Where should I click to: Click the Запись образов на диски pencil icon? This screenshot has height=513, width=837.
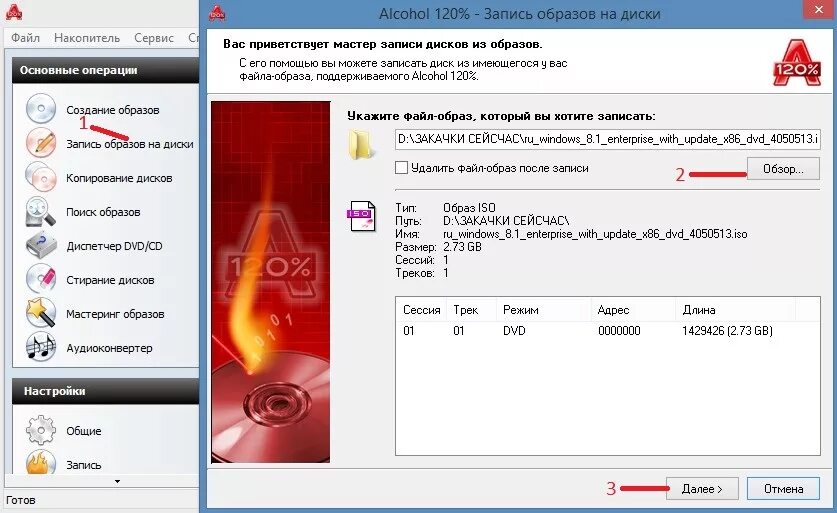[41, 143]
